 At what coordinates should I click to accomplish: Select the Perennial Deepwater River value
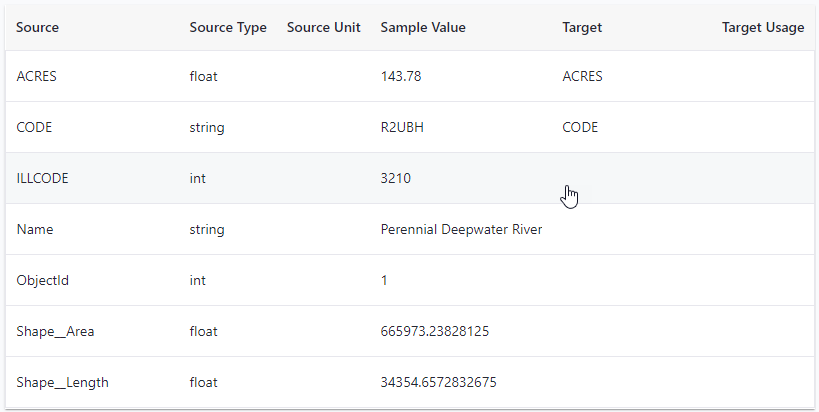pos(461,230)
